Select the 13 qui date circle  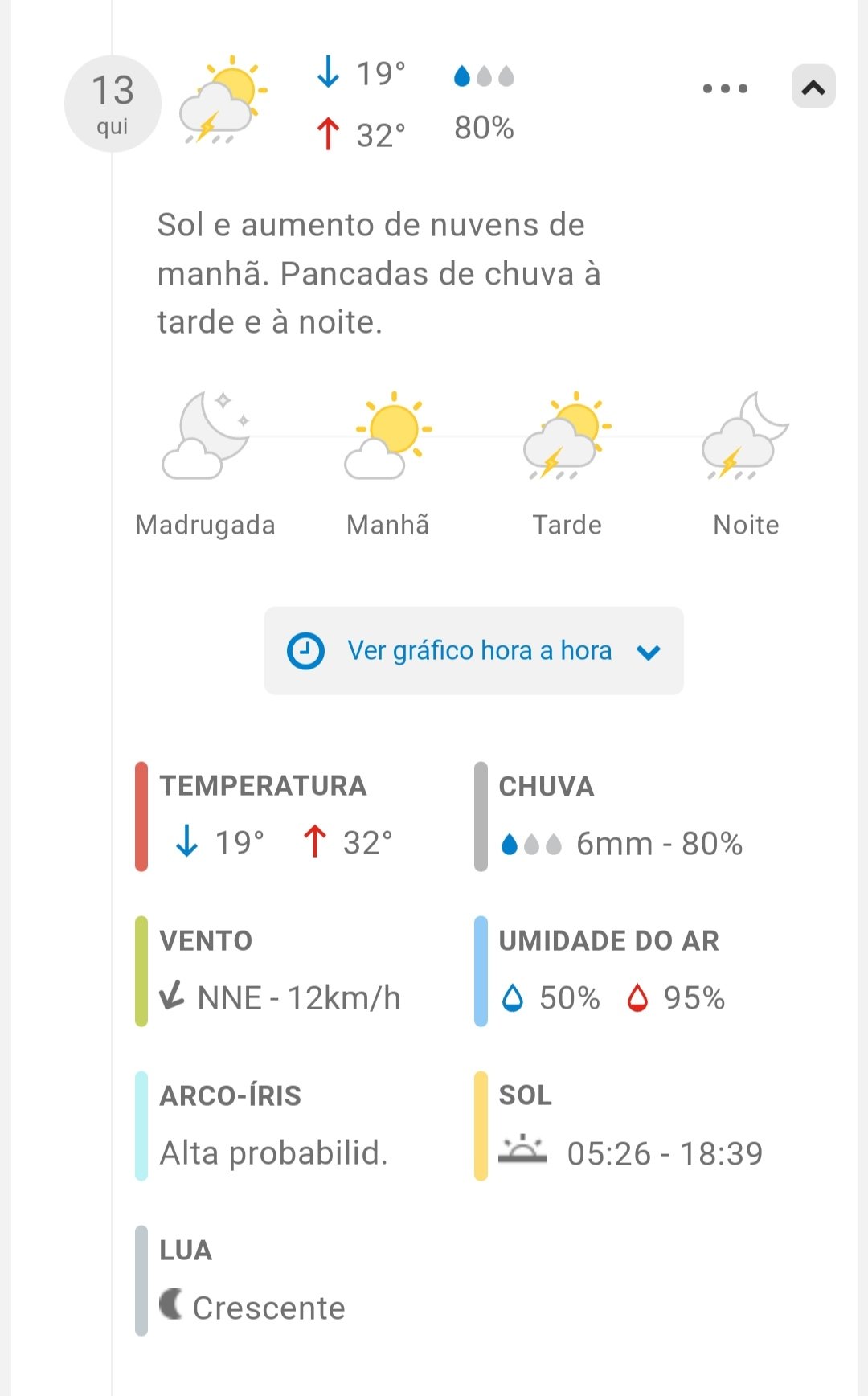(113, 104)
